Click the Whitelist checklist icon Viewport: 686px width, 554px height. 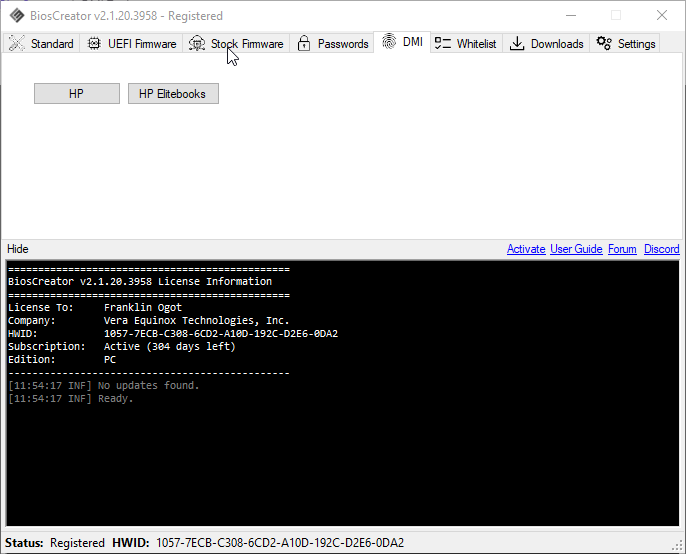(443, 43)
